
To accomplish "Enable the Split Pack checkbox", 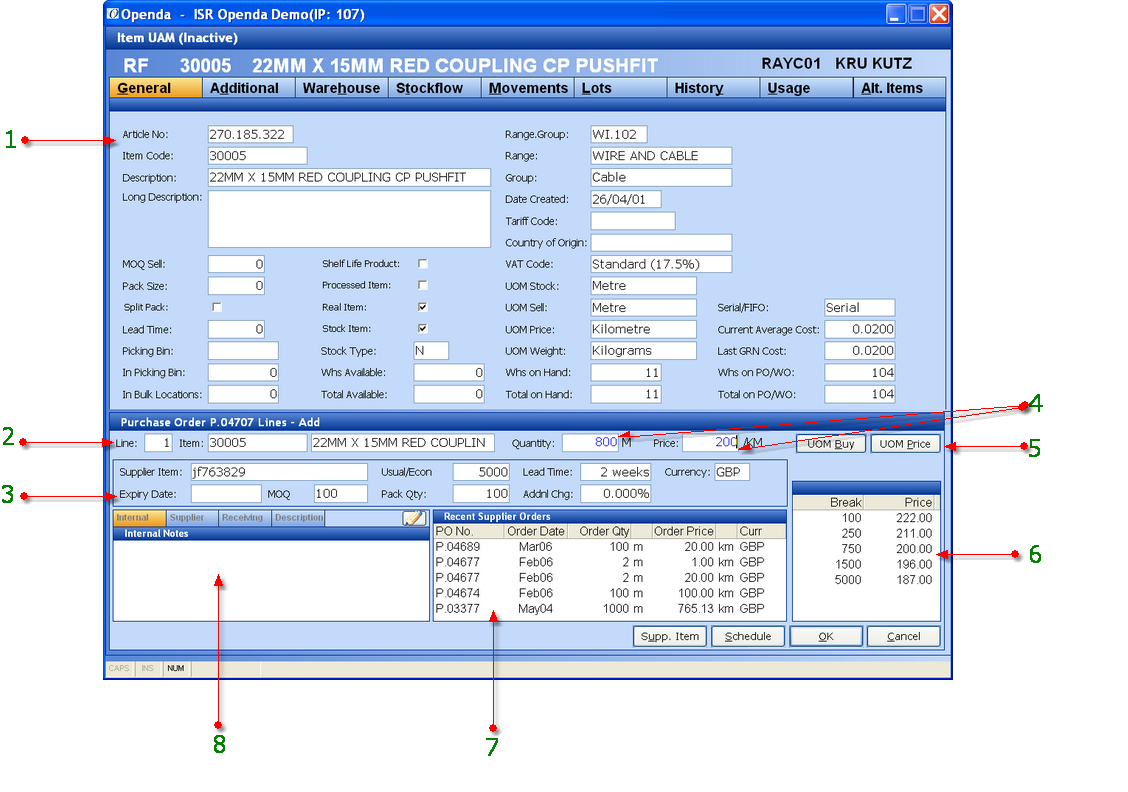I will pos(217,307).
